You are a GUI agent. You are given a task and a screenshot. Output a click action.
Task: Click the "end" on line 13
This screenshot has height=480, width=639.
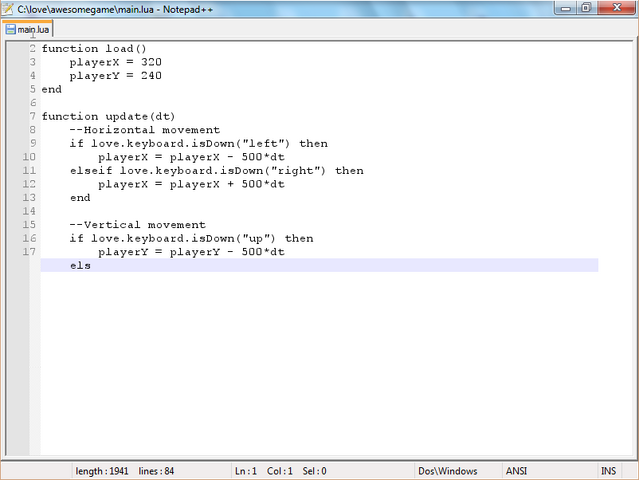(80, 198)
